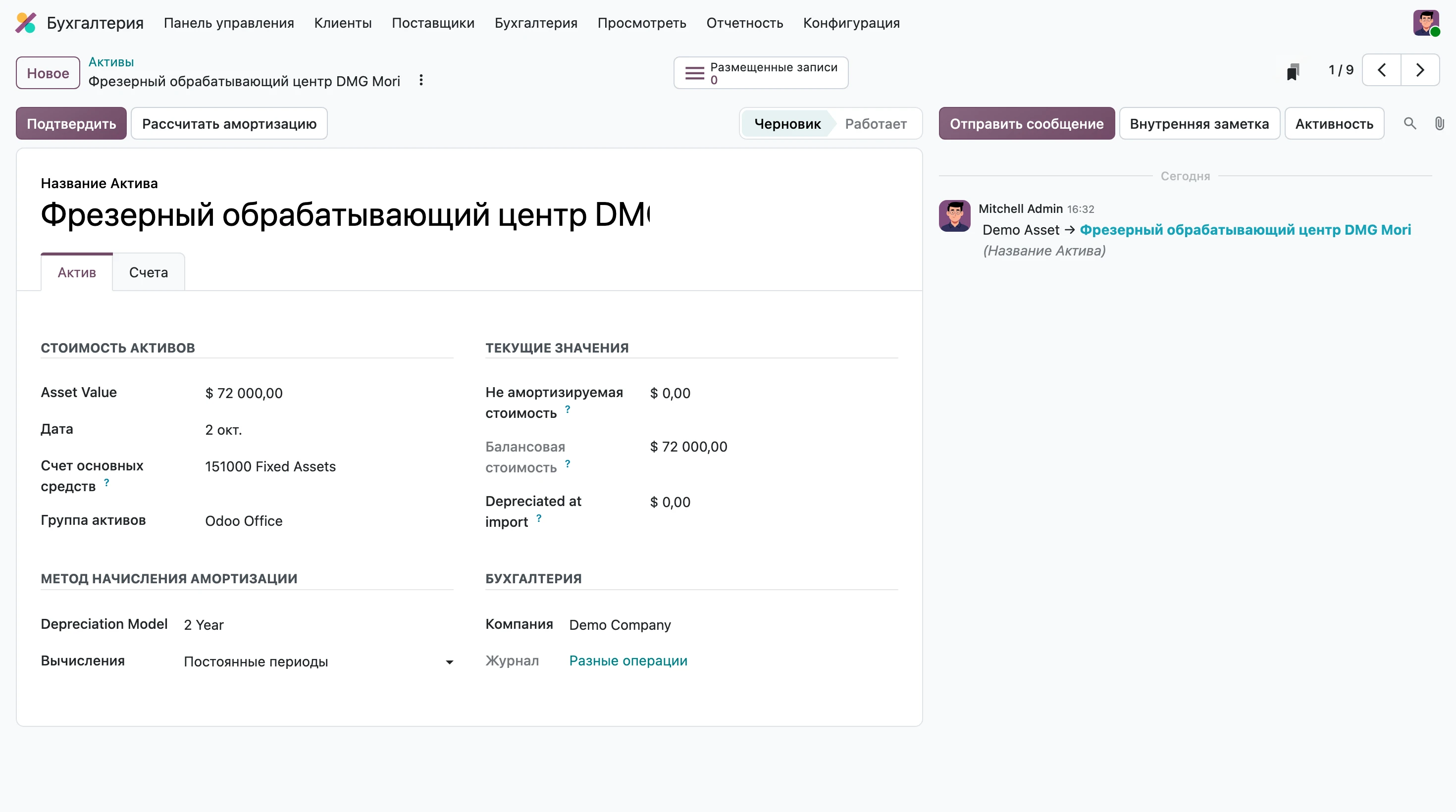This screenshot has height=812, width=1456.
Task: Show help tooltip for Балансовая стоимость
Action: [568, 464]
